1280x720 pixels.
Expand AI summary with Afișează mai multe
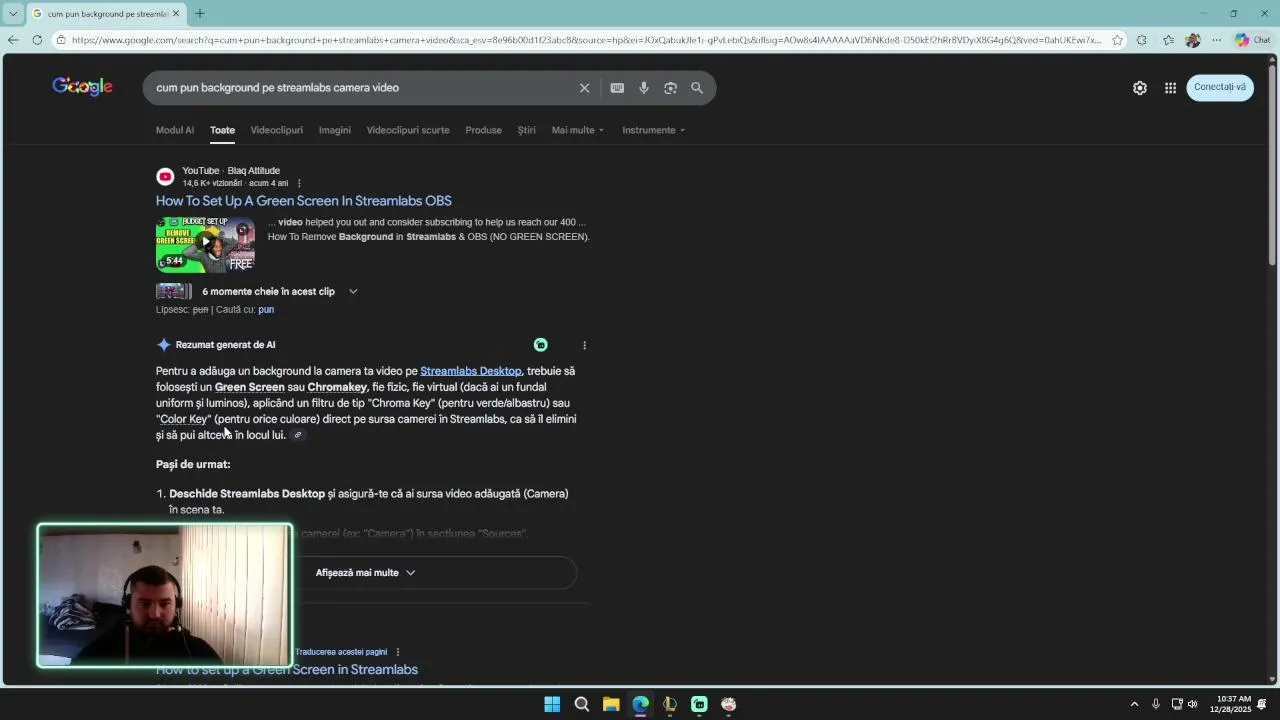[x=366, y=573]
